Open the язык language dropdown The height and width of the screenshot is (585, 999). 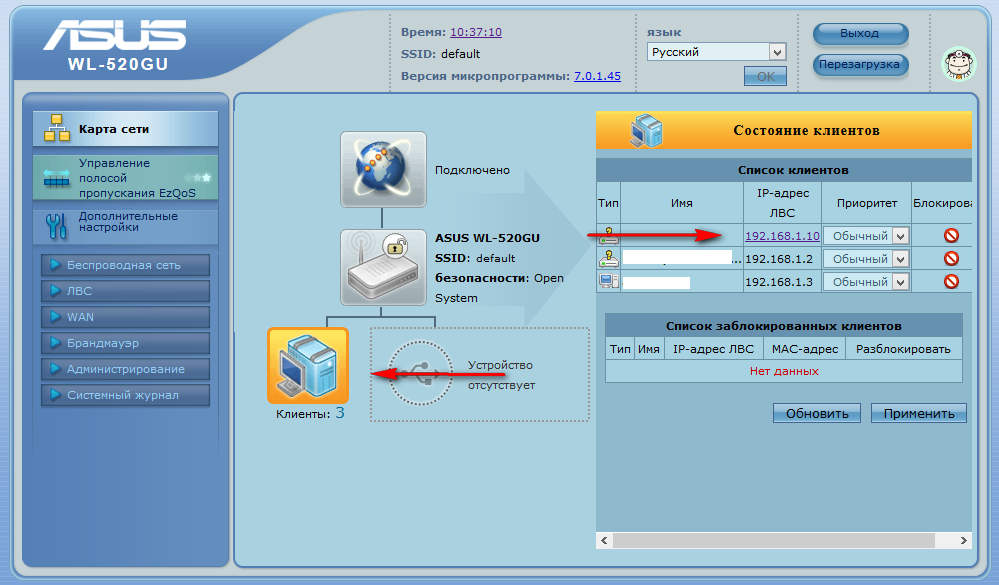coord(716,52)
